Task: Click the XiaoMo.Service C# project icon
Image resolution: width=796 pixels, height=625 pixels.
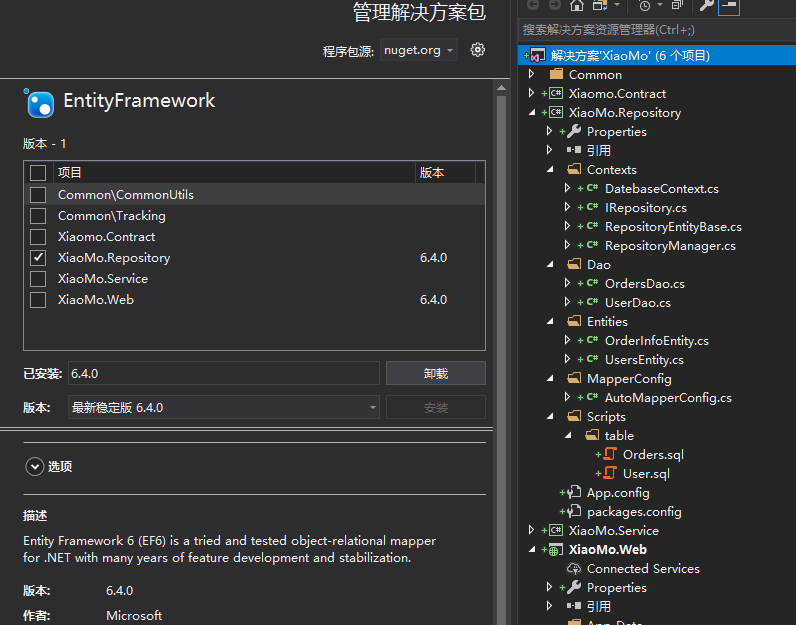Action: point(556,531)
